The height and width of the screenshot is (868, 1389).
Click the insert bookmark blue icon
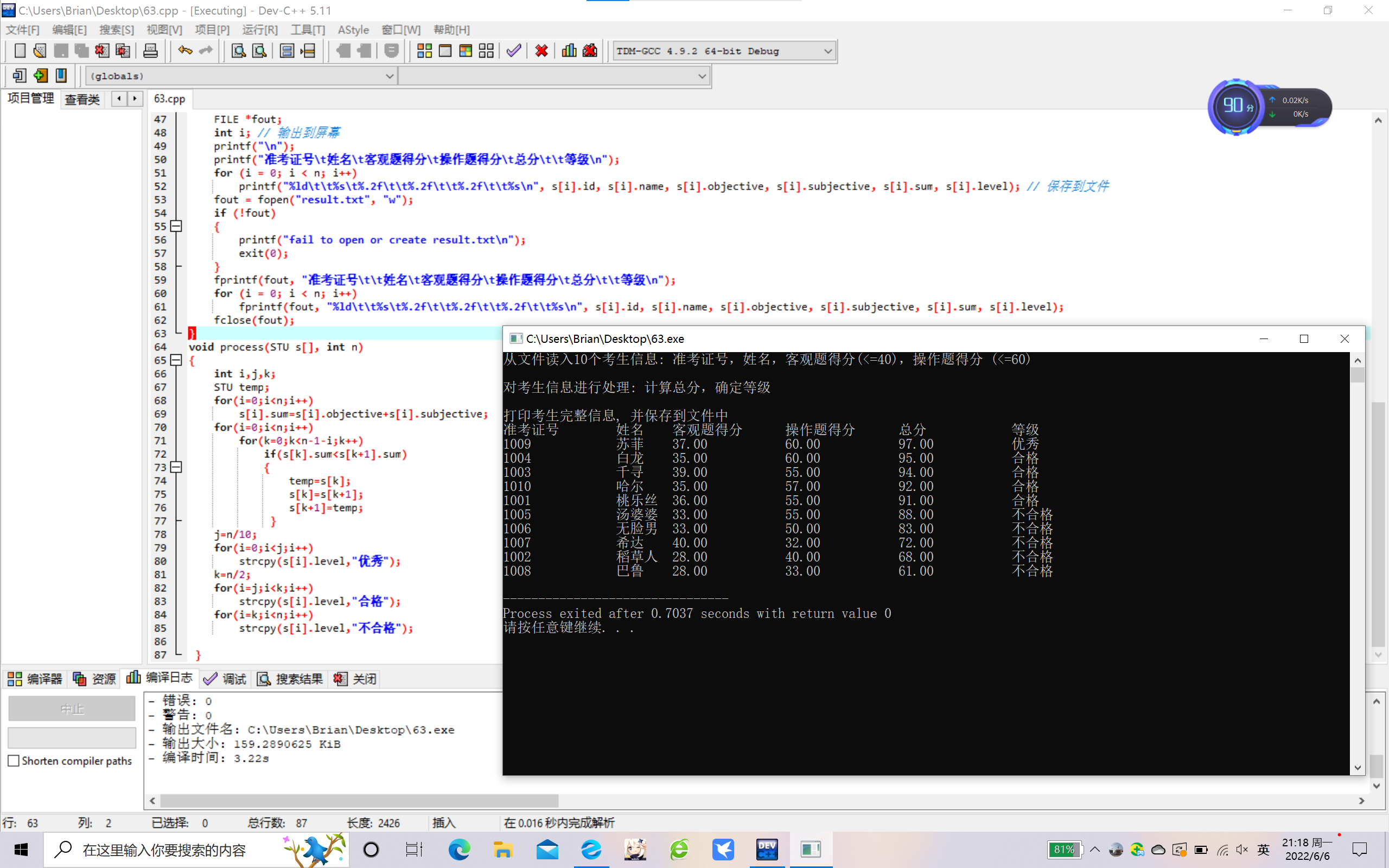click(x=61, y=76)
